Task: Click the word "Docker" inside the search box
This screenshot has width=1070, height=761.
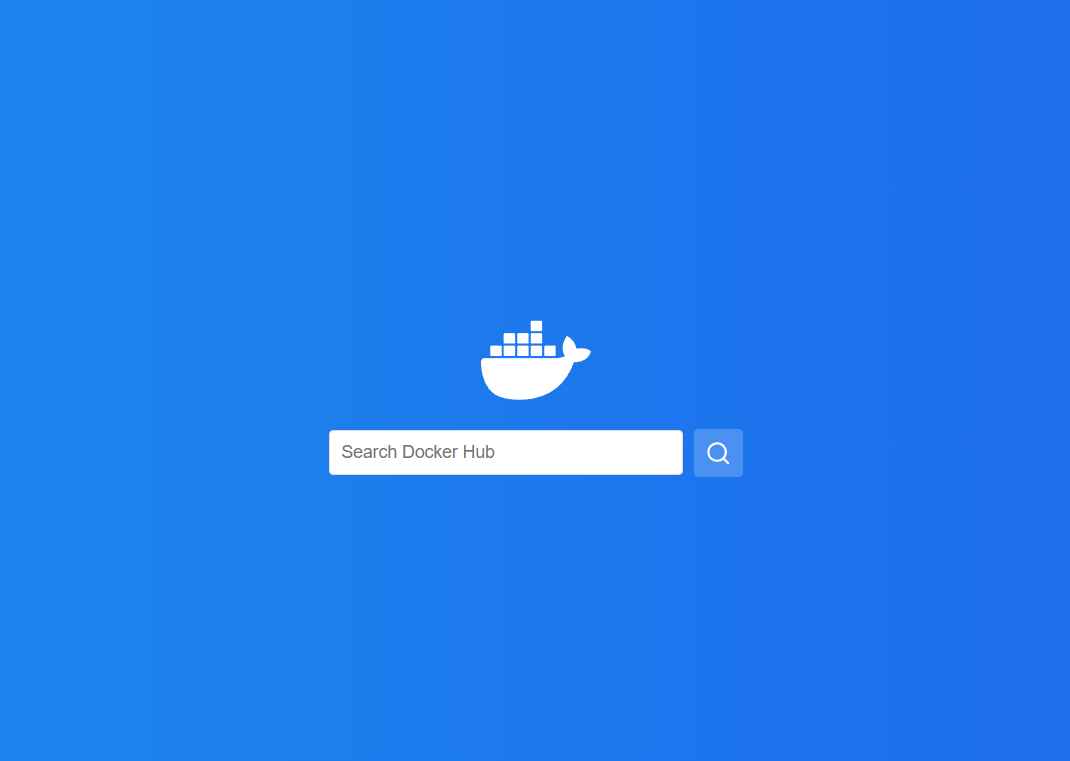Action: click(430, 452)
